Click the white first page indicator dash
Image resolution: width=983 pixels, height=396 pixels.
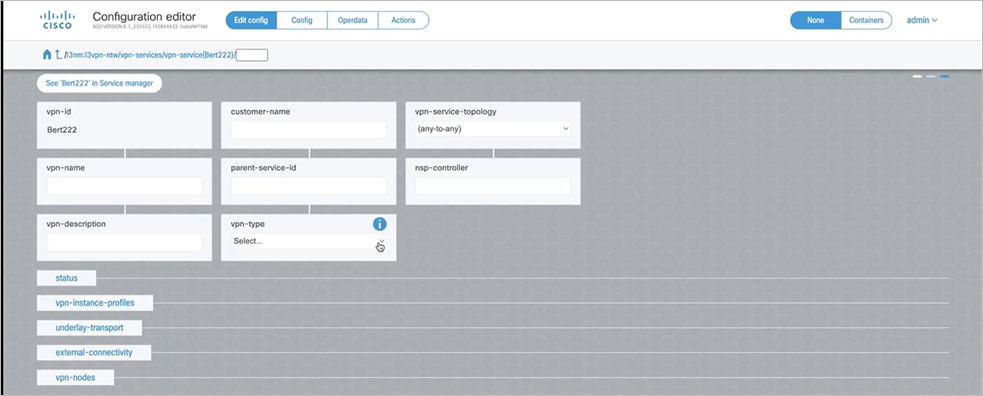917,76
